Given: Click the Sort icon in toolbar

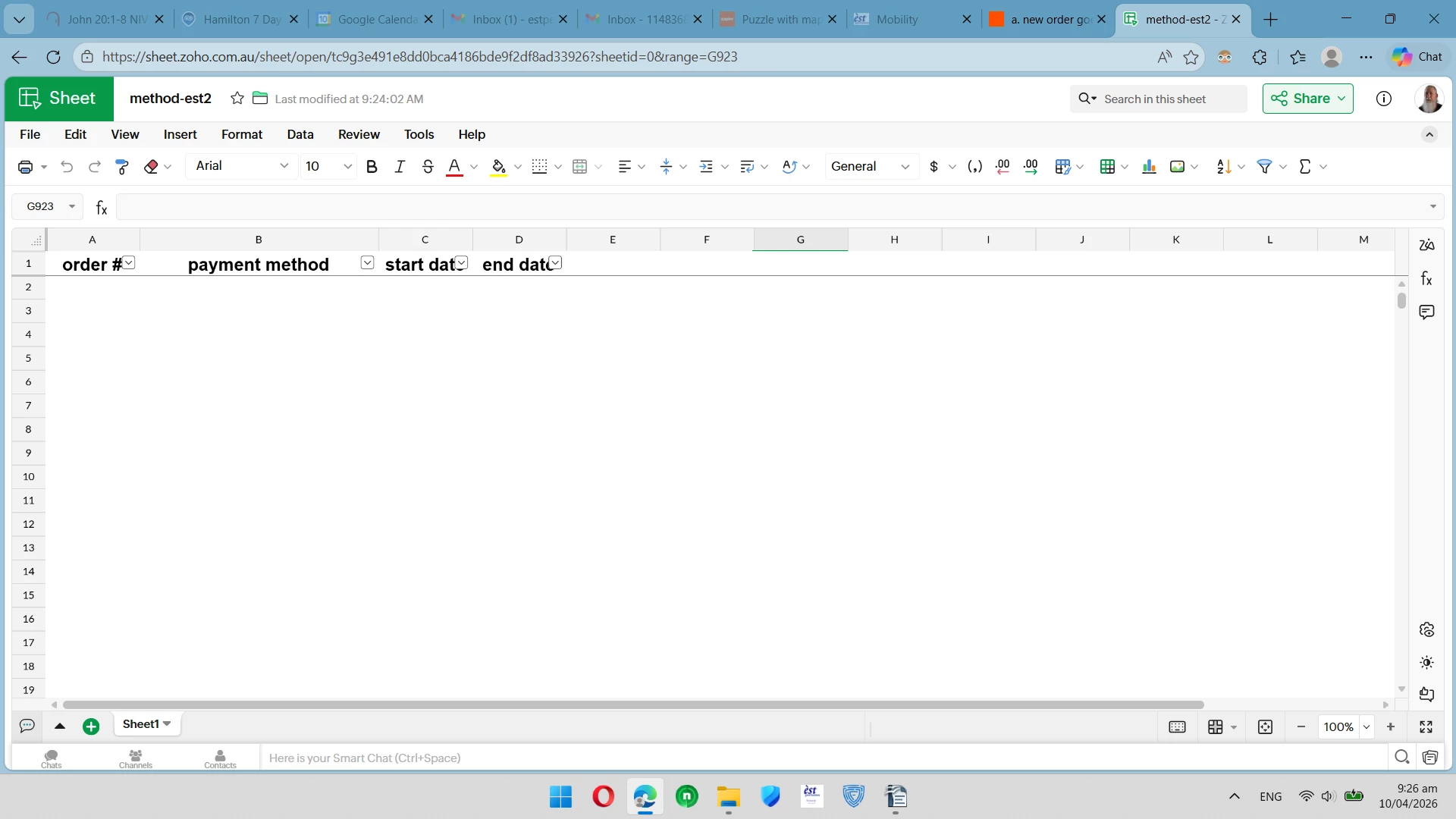Looking at the screenshot, I should pyautogui.click(x=1223, y=167).
